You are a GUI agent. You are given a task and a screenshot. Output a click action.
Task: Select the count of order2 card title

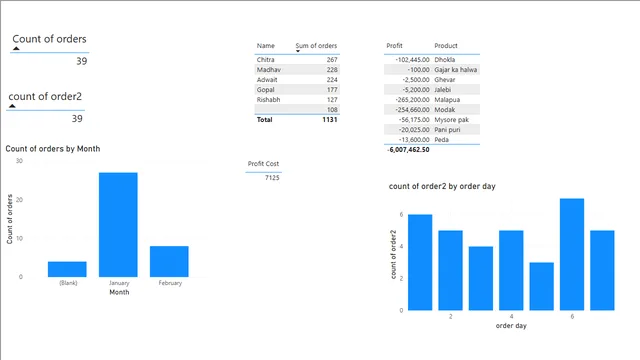tap(45, 97)
